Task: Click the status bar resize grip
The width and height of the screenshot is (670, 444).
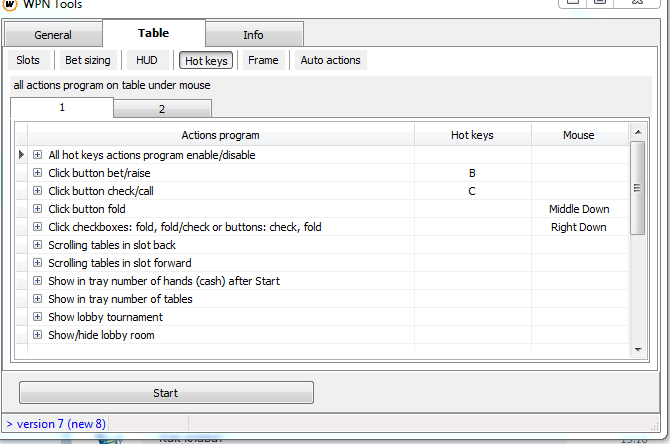Action: pos(654,426)
